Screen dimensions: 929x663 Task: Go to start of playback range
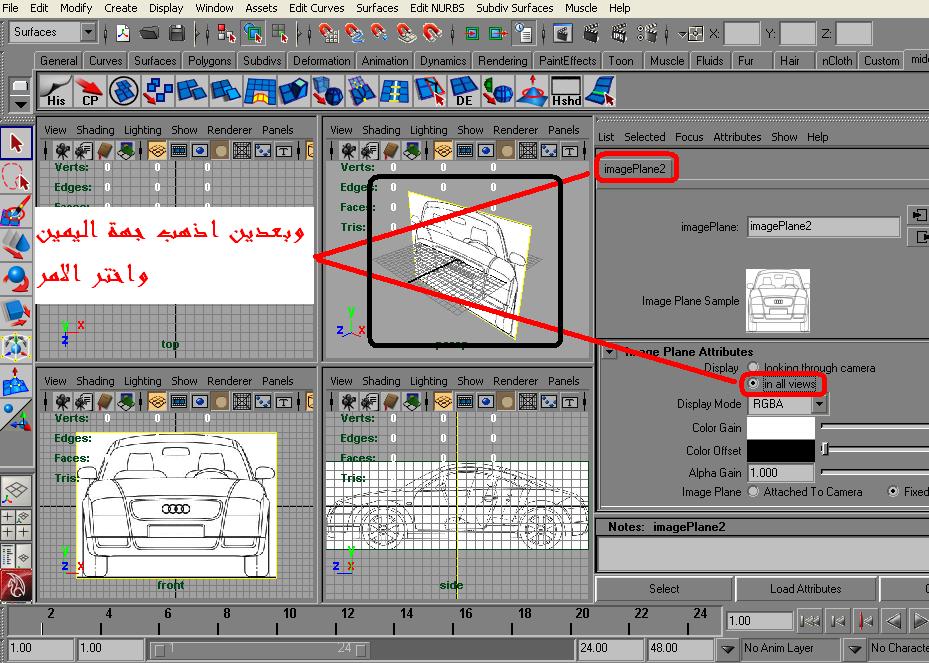tap(809, 621)
